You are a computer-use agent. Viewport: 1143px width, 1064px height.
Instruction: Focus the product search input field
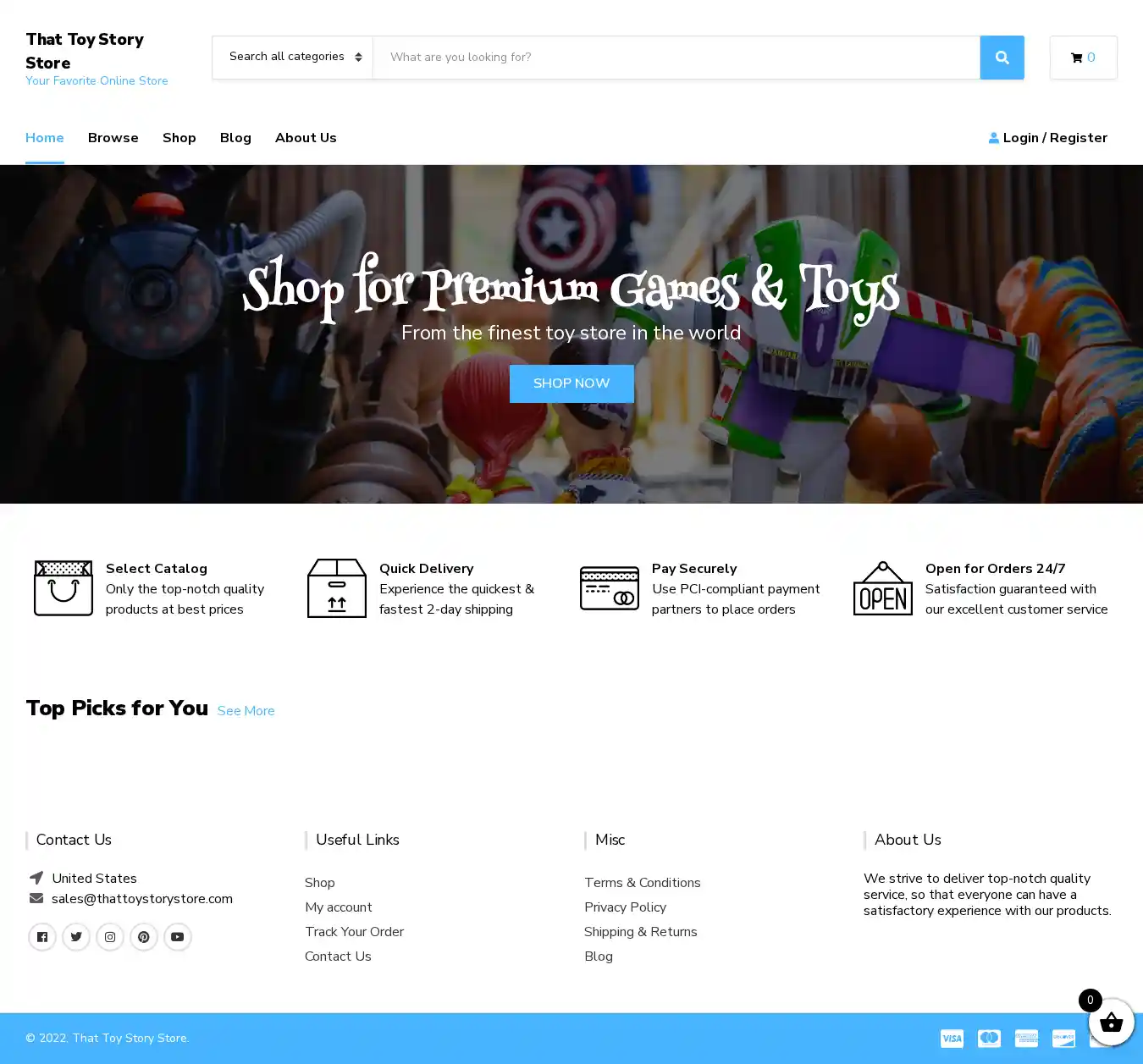[x=676, y=58]
